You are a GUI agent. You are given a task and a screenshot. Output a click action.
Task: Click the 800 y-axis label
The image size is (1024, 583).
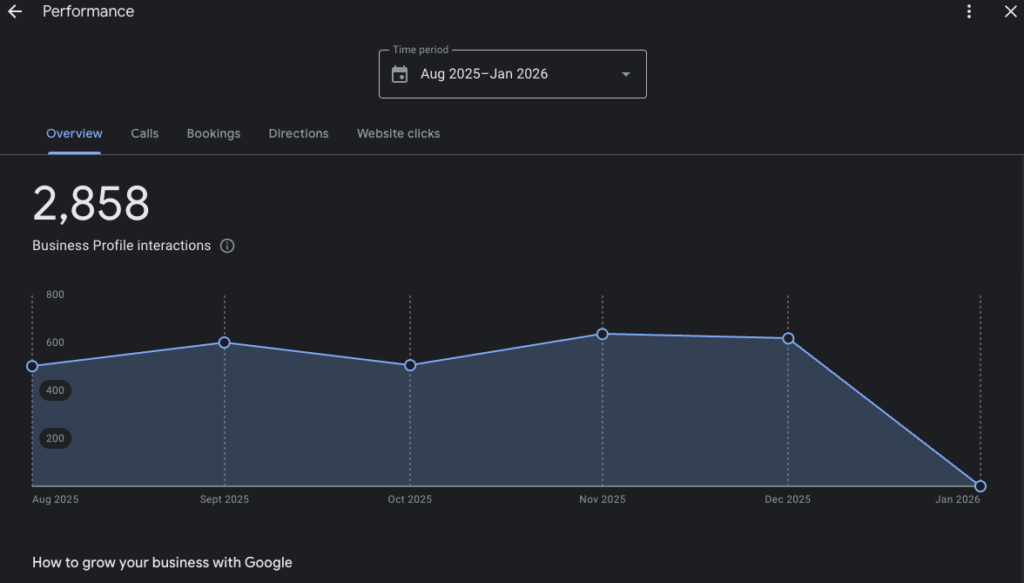(55, 295)
